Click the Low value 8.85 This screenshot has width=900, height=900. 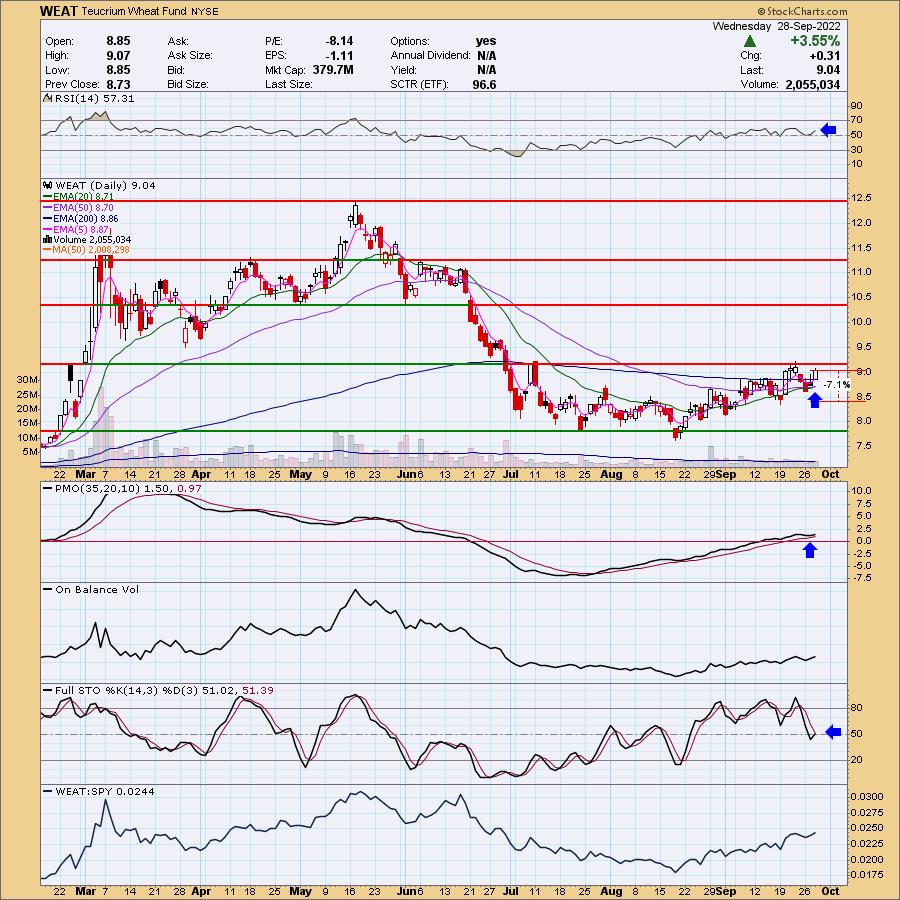tap(118, 70)
